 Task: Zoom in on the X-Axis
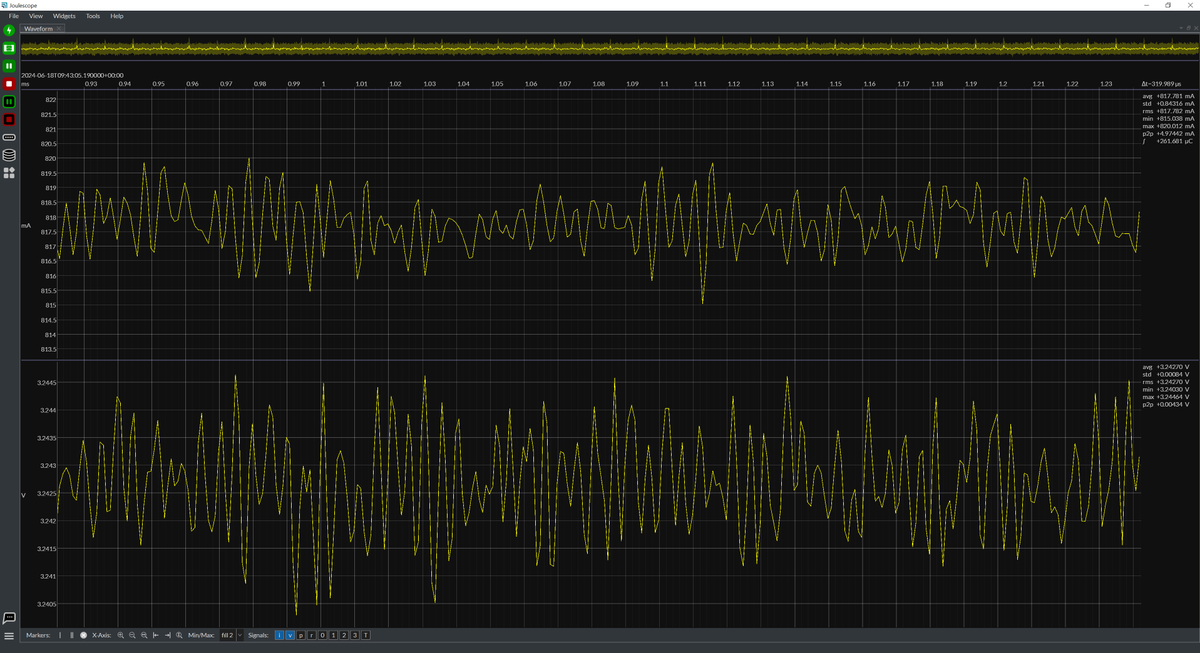pos(121,635)
